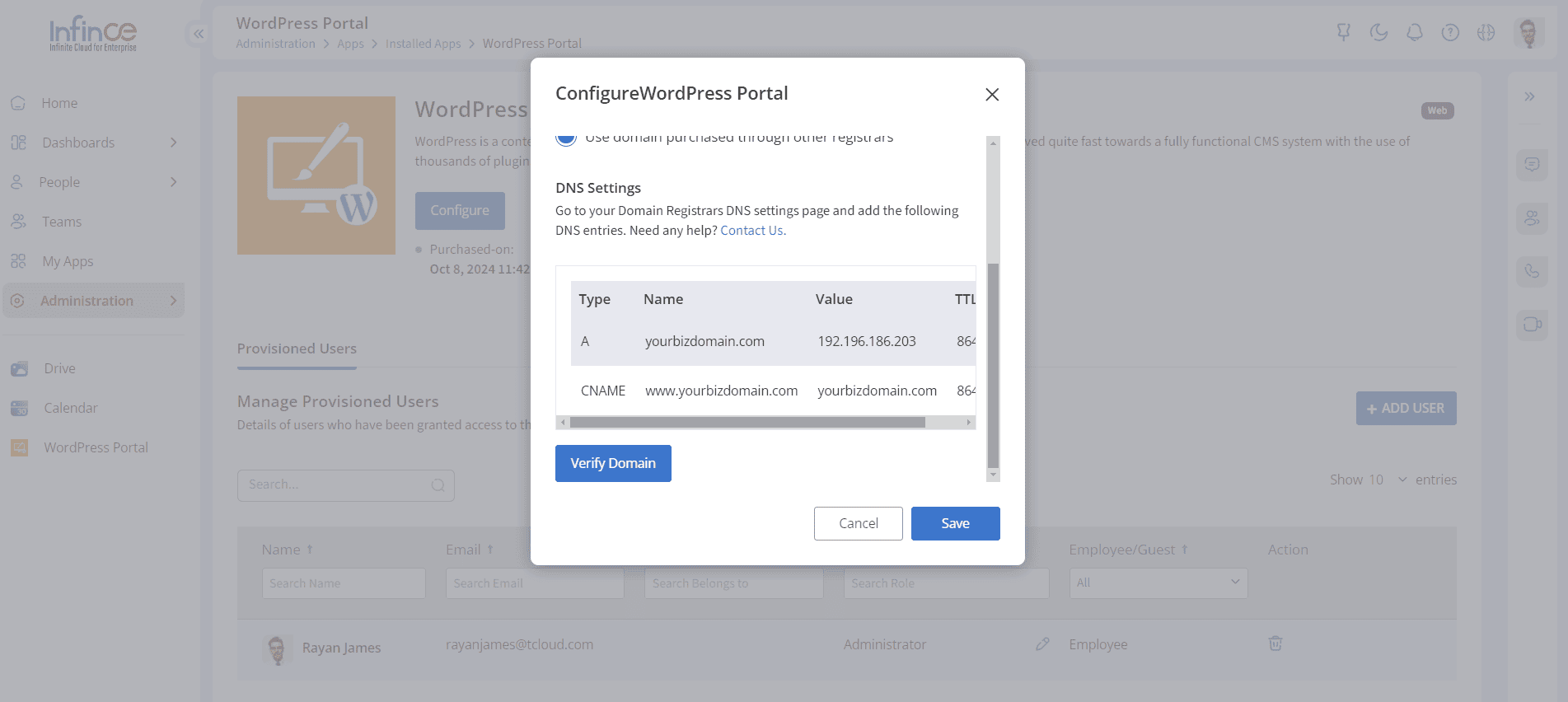Image resolution: width=1568 pixels, height=702 pixels.
Task: Expand the People submenu arrow
Action: pyautogui.click(x=173, y=182)
